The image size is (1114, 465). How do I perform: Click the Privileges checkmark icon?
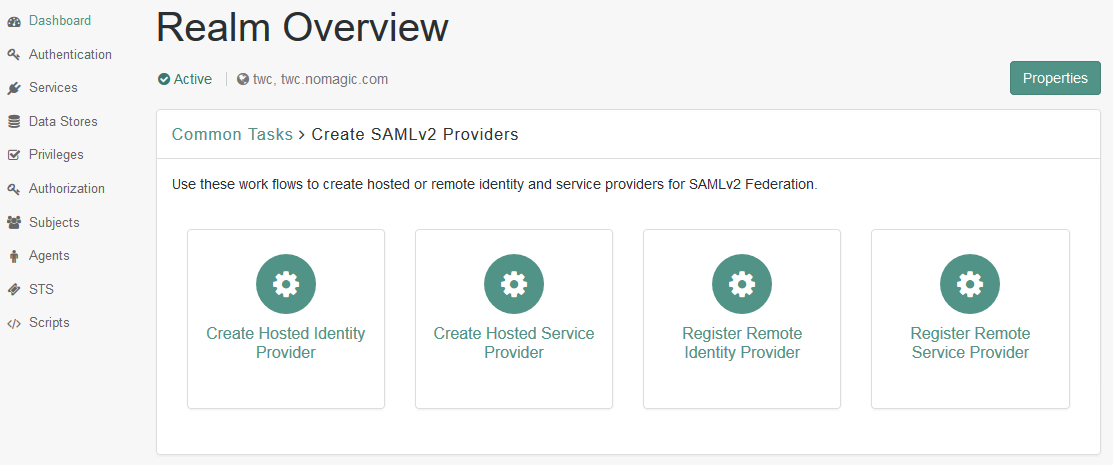(x=14, y=155)
